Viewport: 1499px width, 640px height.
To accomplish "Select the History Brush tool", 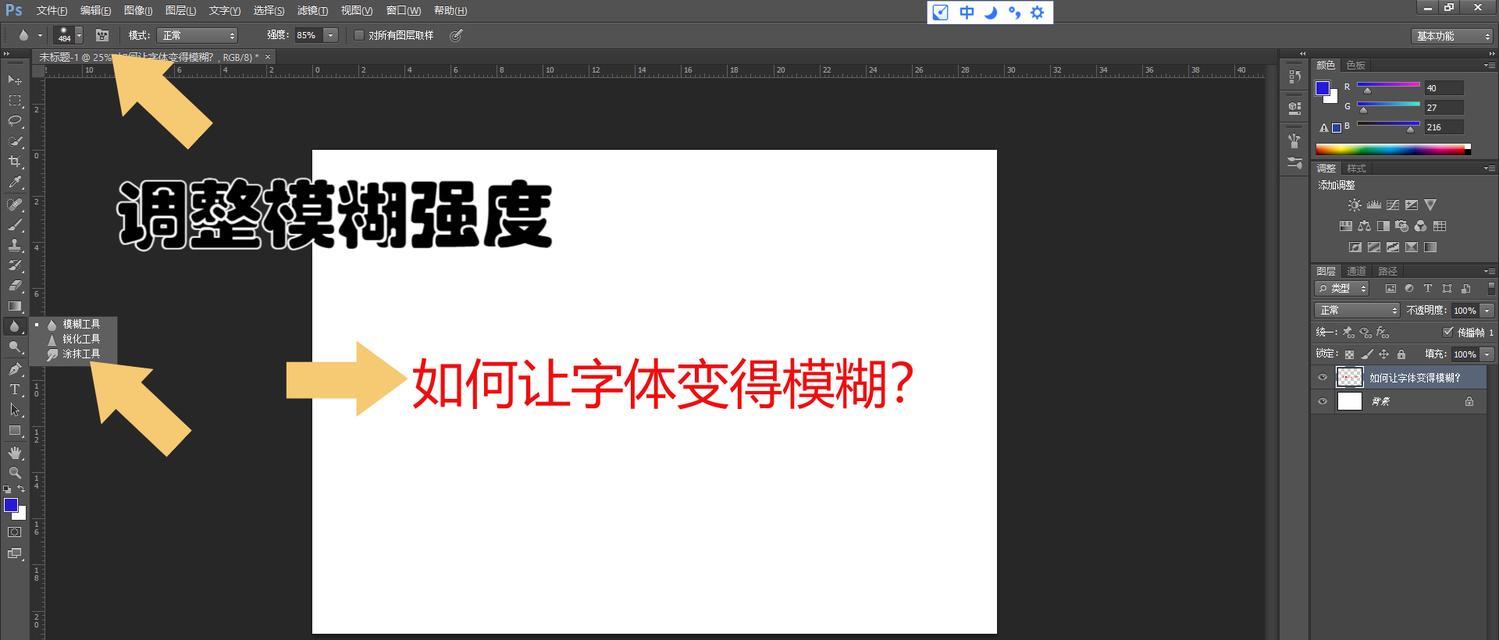I will pyautogui.click(x=15, y=265).
